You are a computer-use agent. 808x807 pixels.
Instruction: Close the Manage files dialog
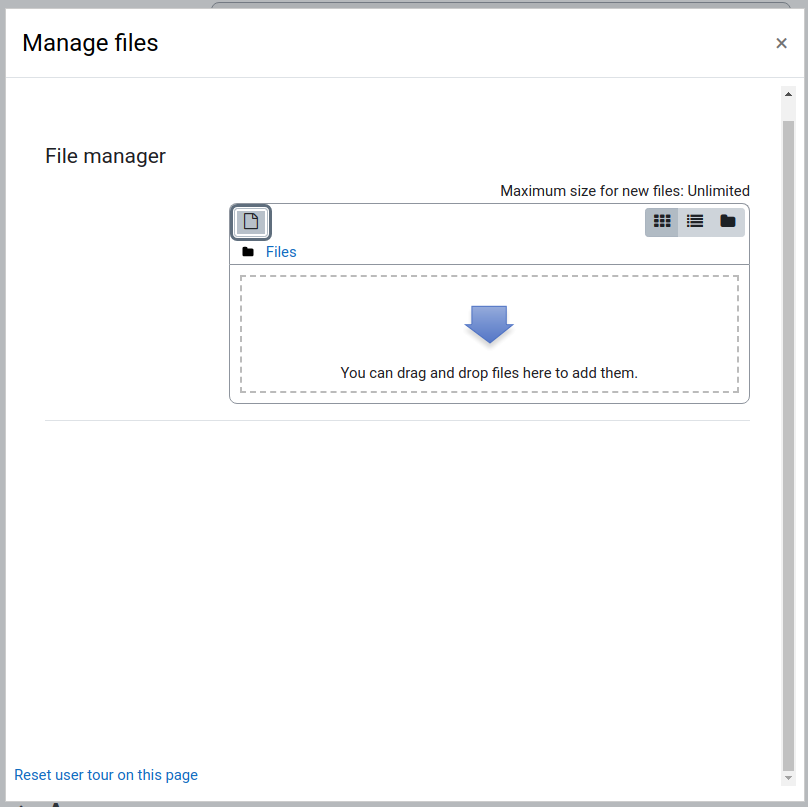point(781,43)
